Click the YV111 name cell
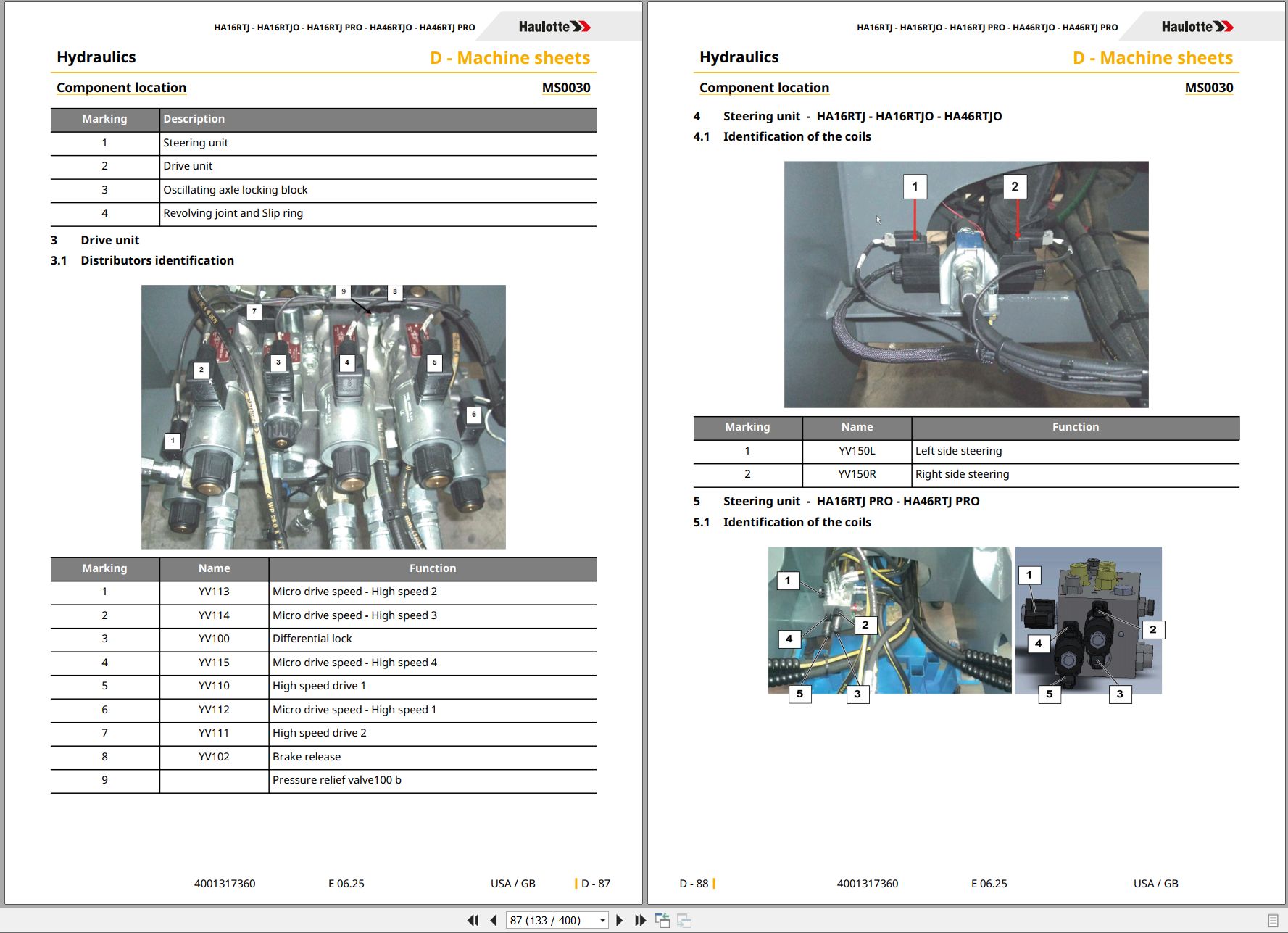Viewport: 1288px width, 933px height. tap(214, 733)
